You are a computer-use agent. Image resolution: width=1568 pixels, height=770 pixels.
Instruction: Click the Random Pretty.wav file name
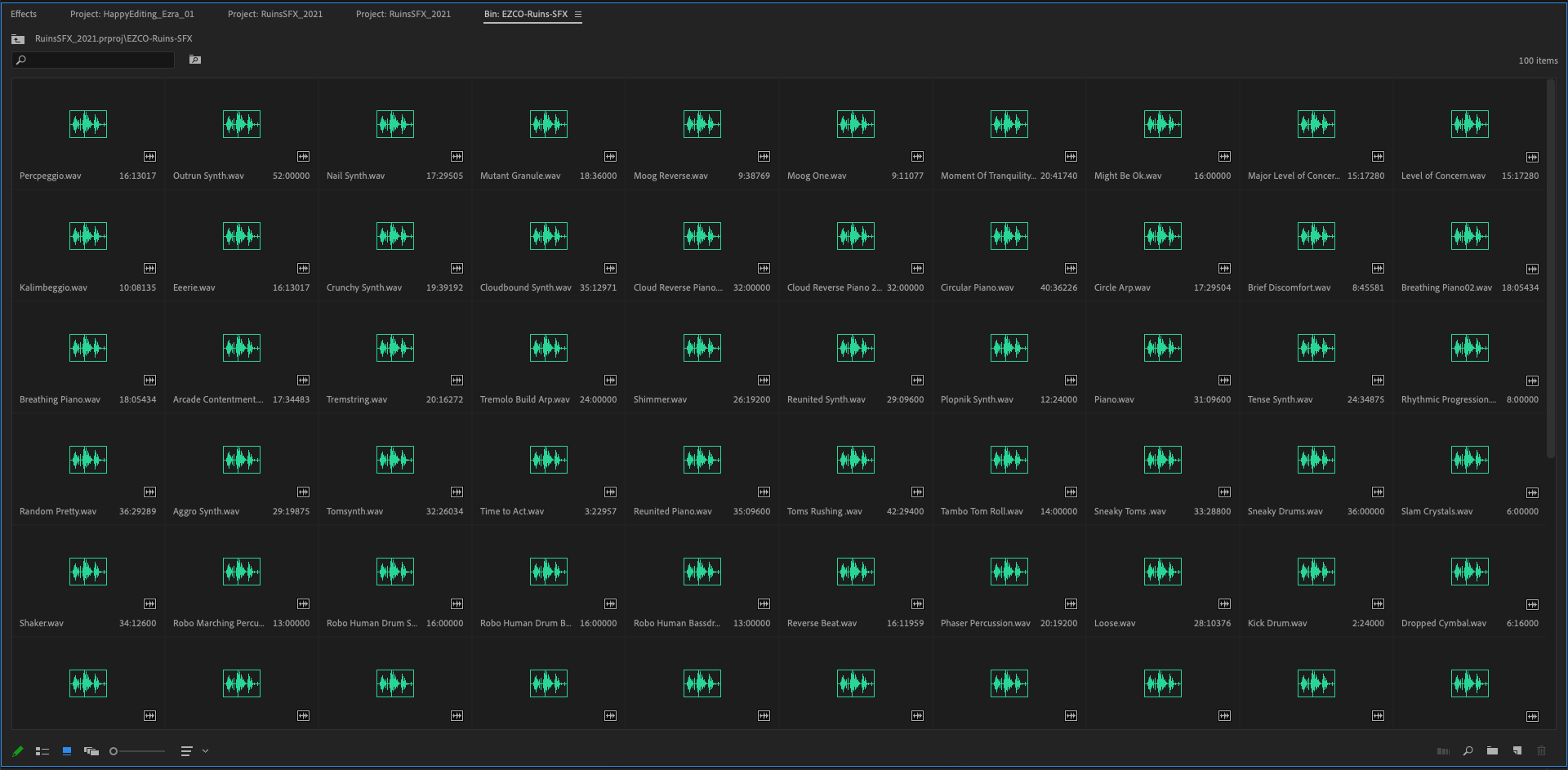tap(58, 511)
